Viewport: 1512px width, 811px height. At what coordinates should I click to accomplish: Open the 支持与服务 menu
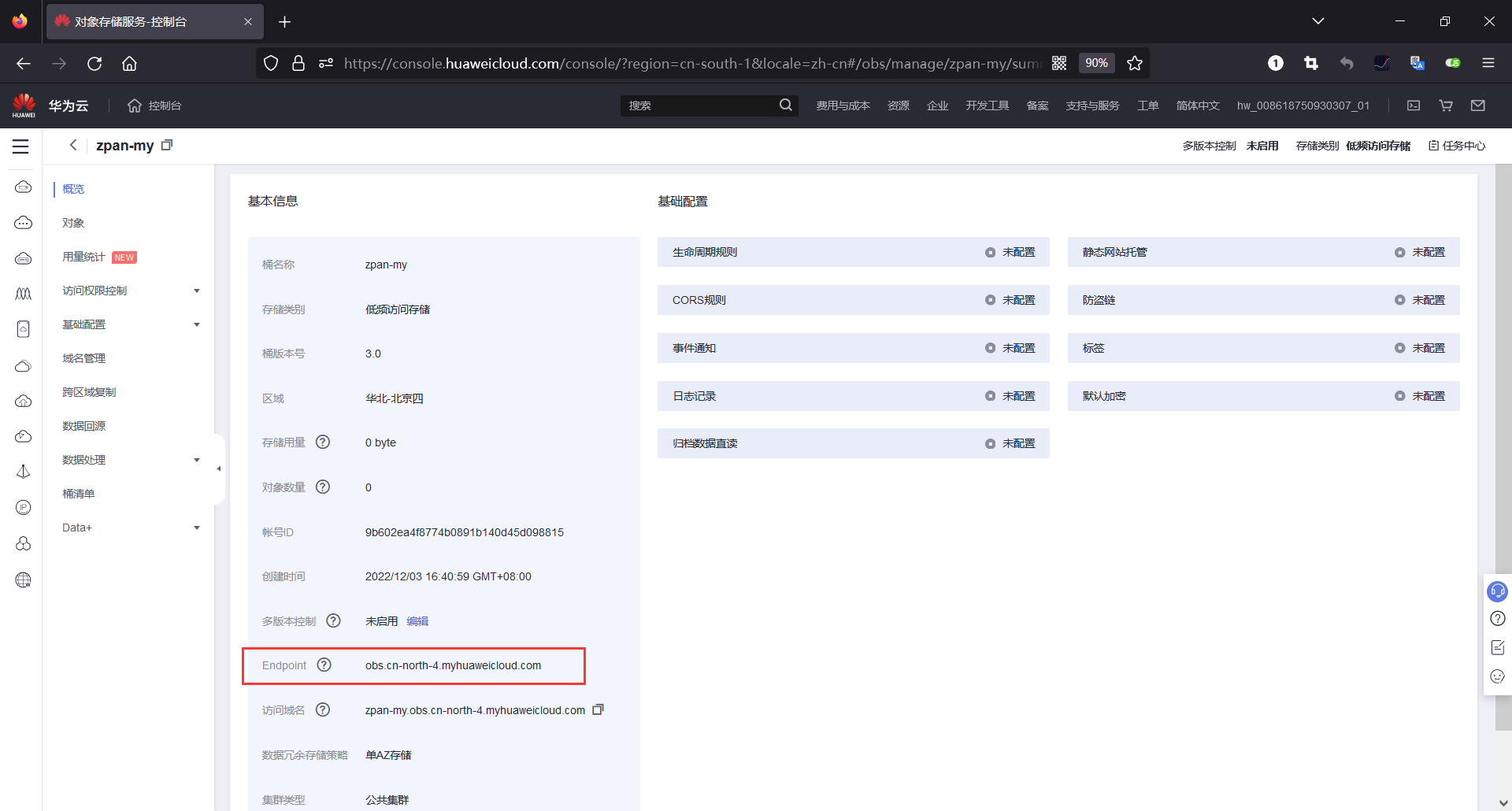click(x=1092, y=106)
